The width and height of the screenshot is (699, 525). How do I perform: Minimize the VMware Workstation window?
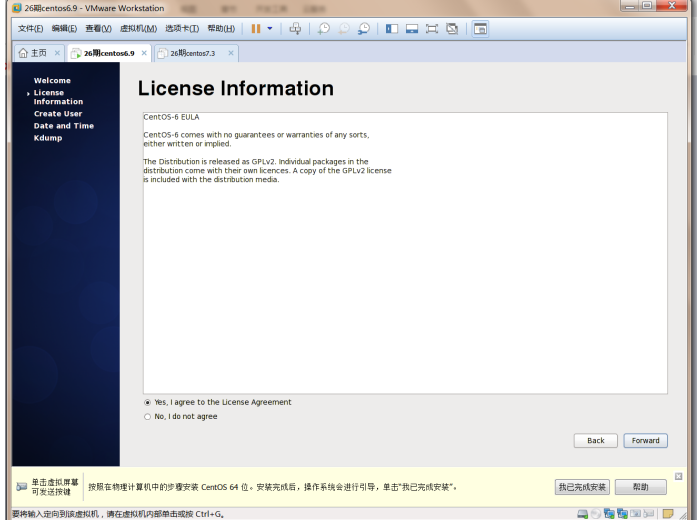click(x=629, y=6)
